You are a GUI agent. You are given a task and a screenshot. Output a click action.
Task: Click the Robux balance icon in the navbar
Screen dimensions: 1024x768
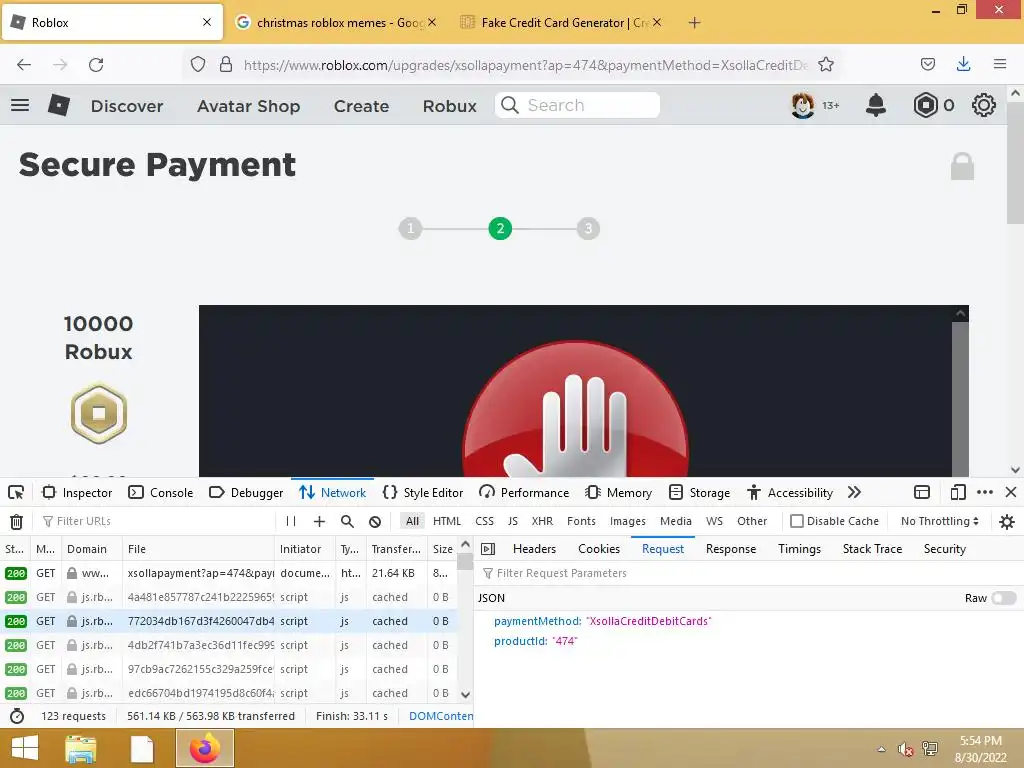(925, 105)
